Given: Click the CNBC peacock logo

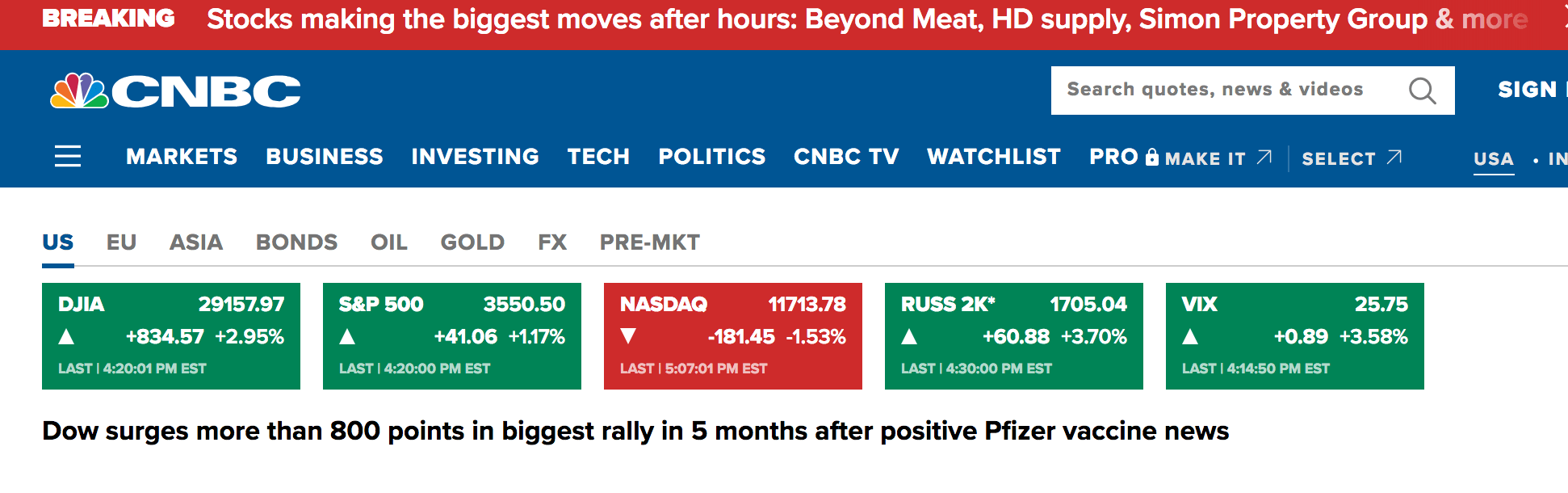Looking at the screenshot, I should click(79, 91).
